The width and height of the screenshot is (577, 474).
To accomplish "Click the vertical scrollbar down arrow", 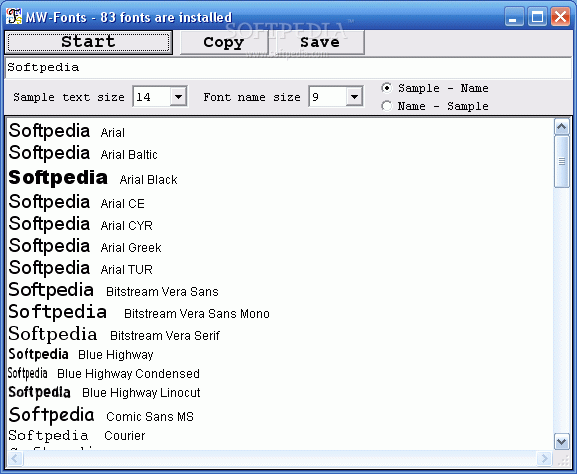I will (x=562, y=442).
